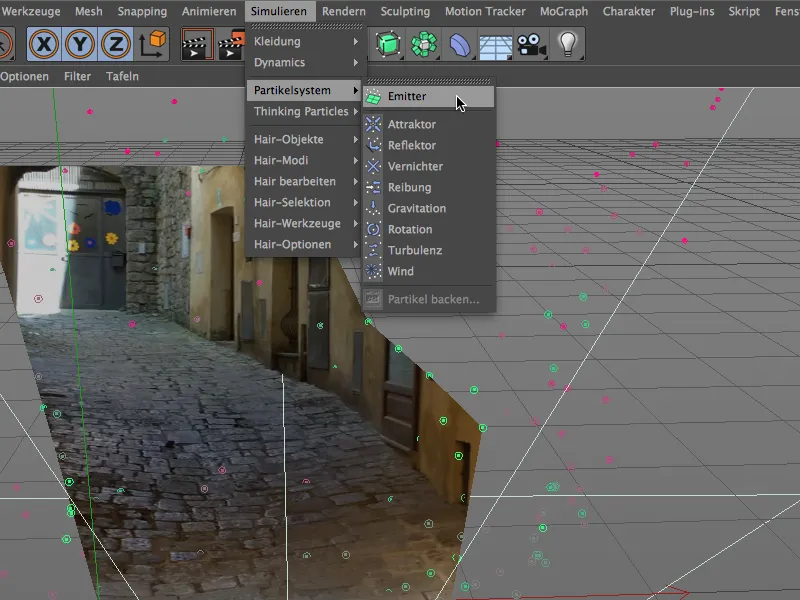Open the Sculpting menu
The image size is (800, 600).
[405, 11]
